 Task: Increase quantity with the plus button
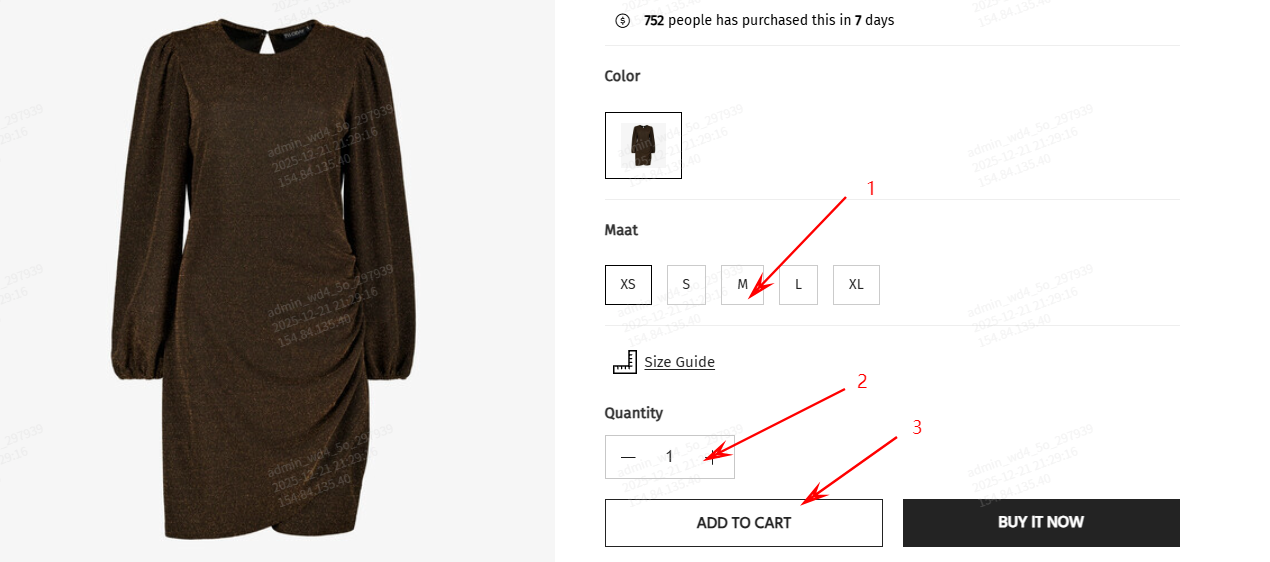point(712,457)
